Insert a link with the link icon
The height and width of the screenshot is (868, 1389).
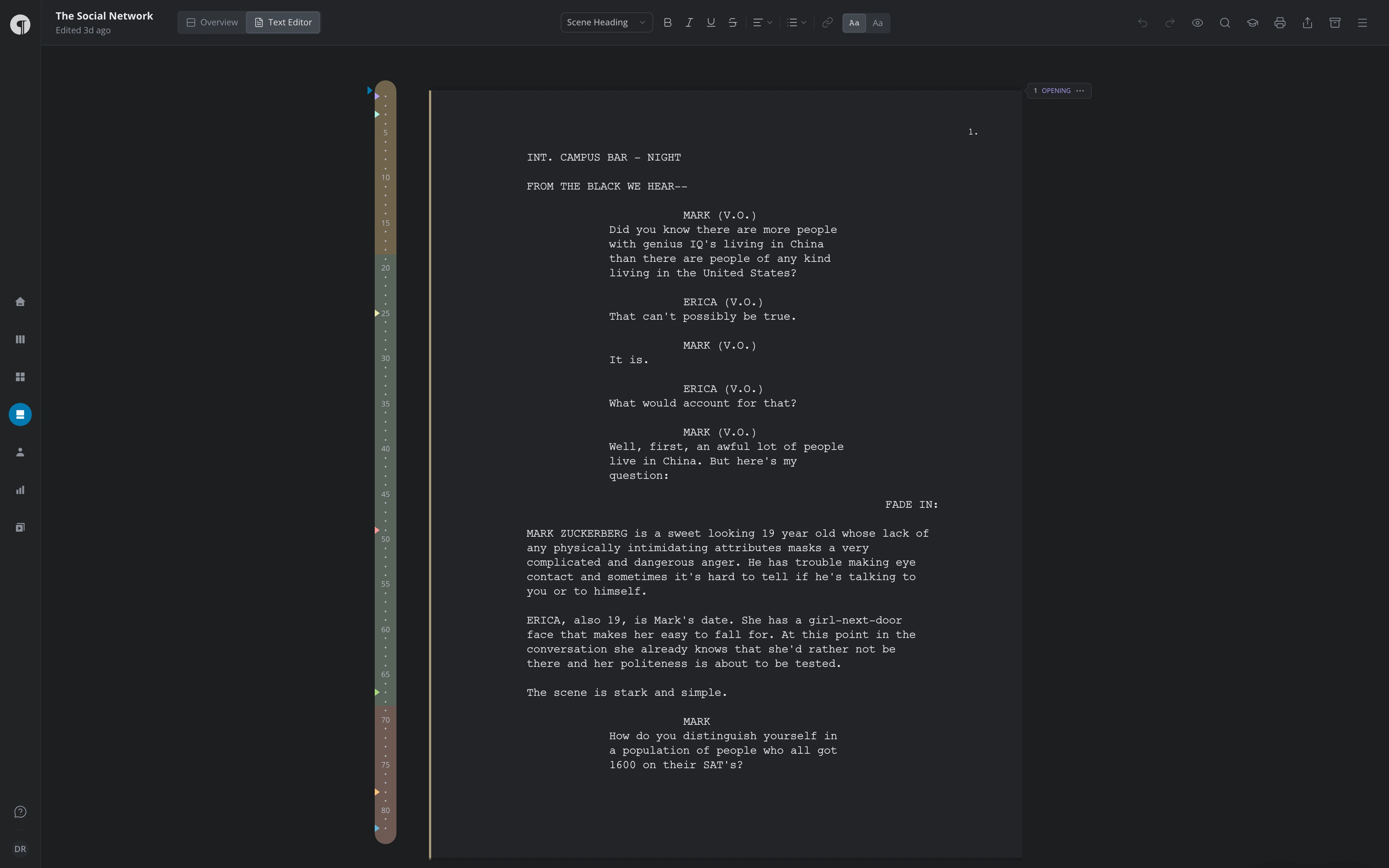[827, 22]
